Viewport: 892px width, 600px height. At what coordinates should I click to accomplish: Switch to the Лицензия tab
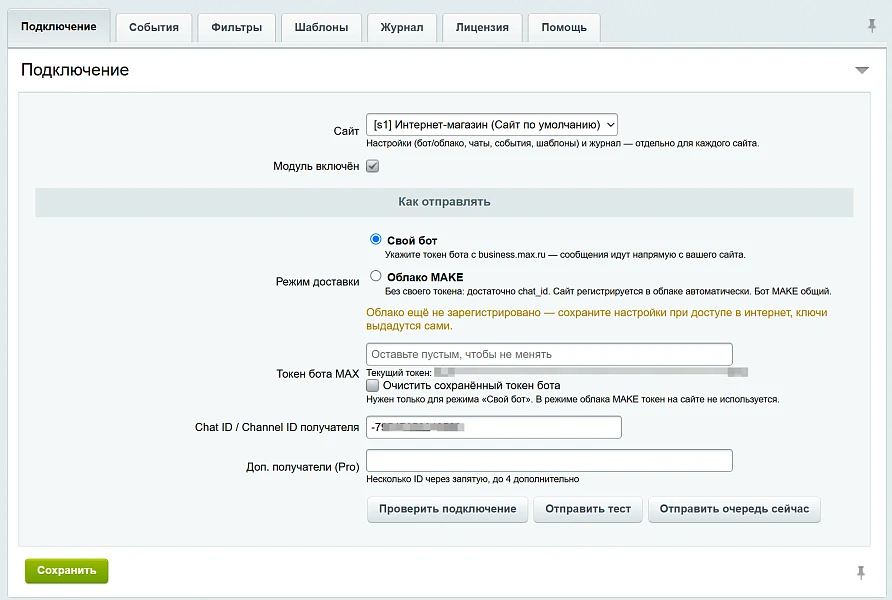(x=482, y=27)
